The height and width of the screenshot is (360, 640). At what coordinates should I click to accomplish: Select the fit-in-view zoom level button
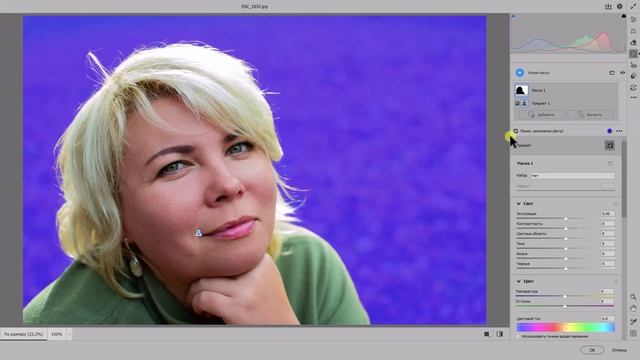click(23, 334)
